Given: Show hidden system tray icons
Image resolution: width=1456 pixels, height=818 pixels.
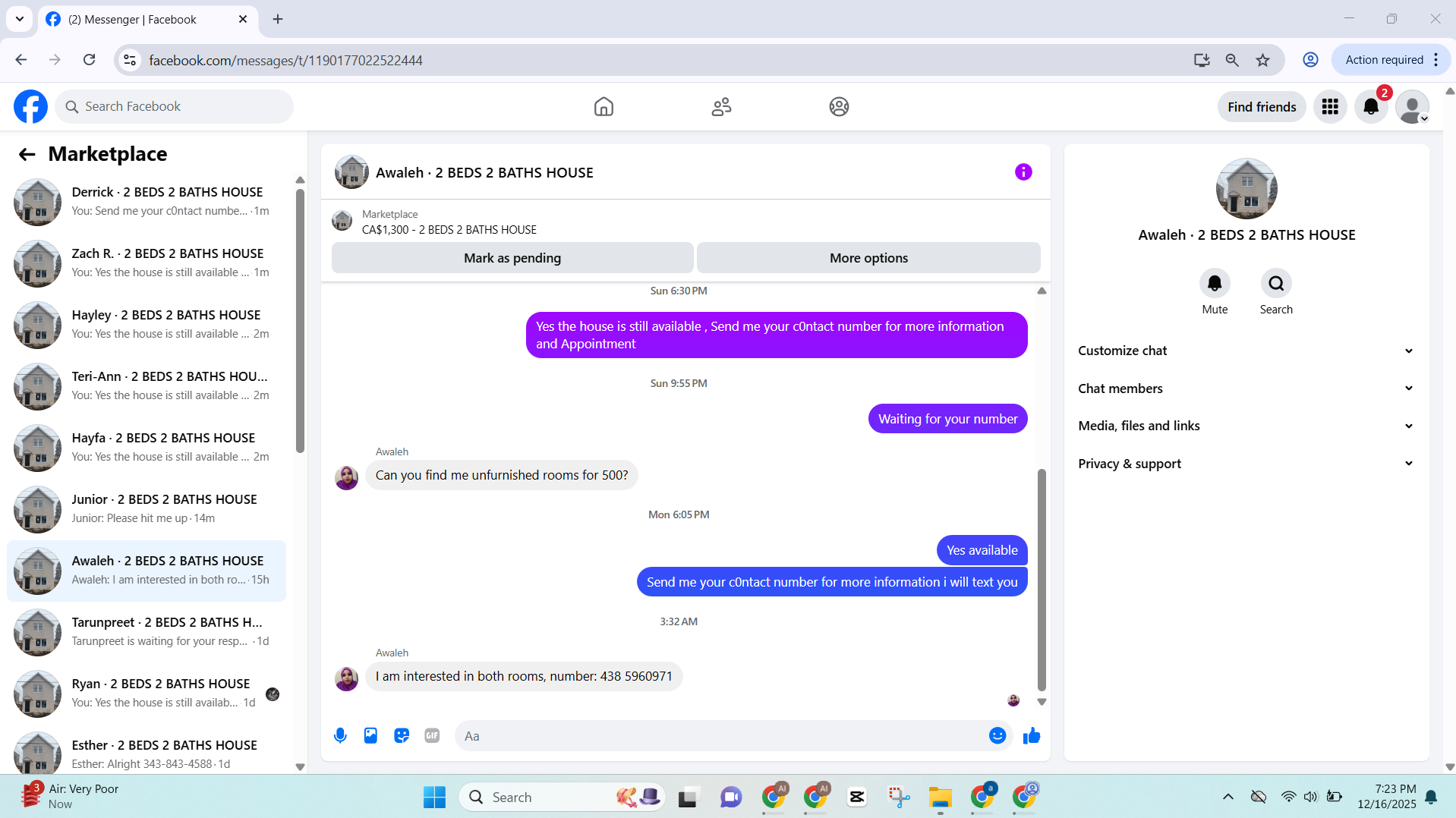Looking at the screenshot, I should pyautogui.click(x=1228, y=797).
